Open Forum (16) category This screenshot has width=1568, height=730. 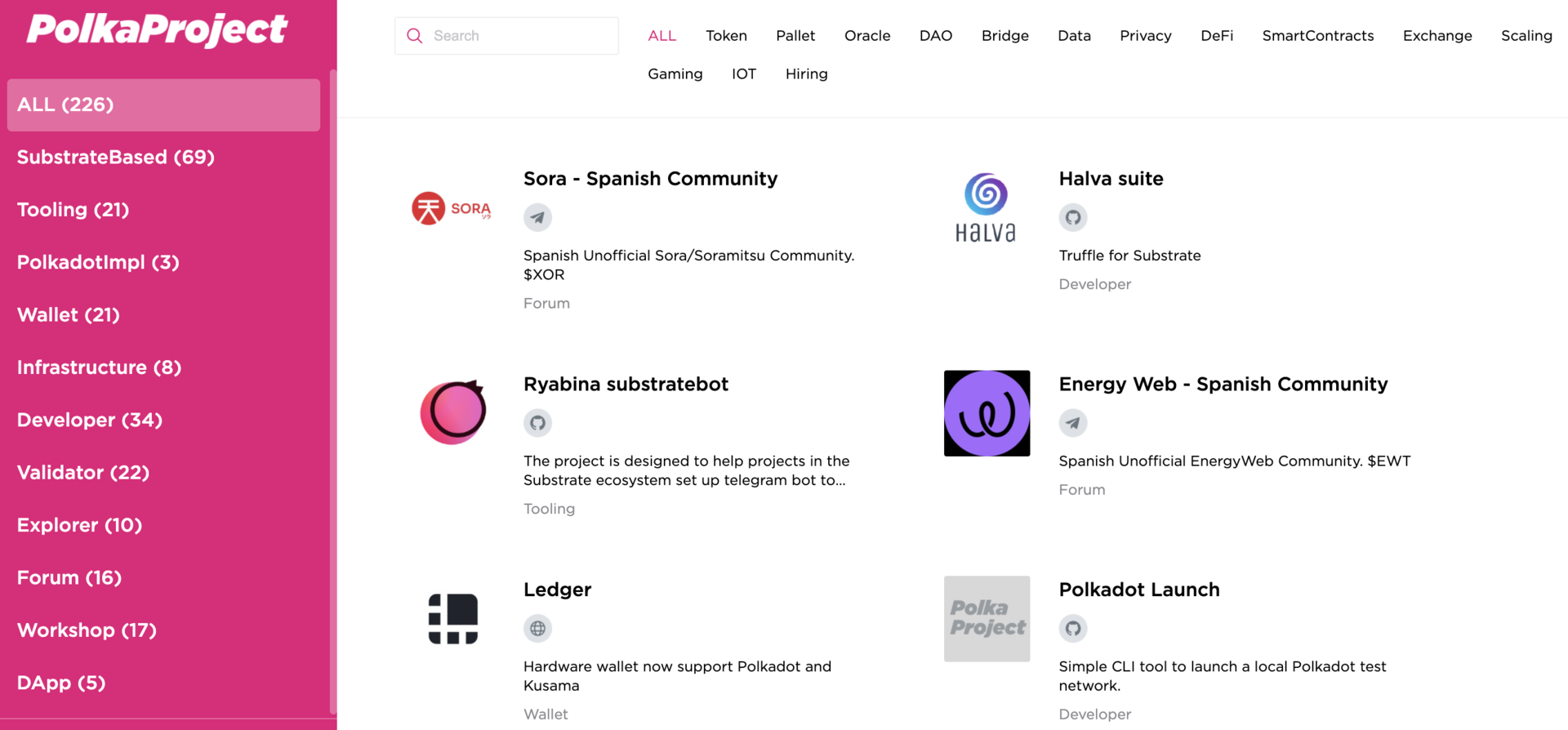coord(163,578)
